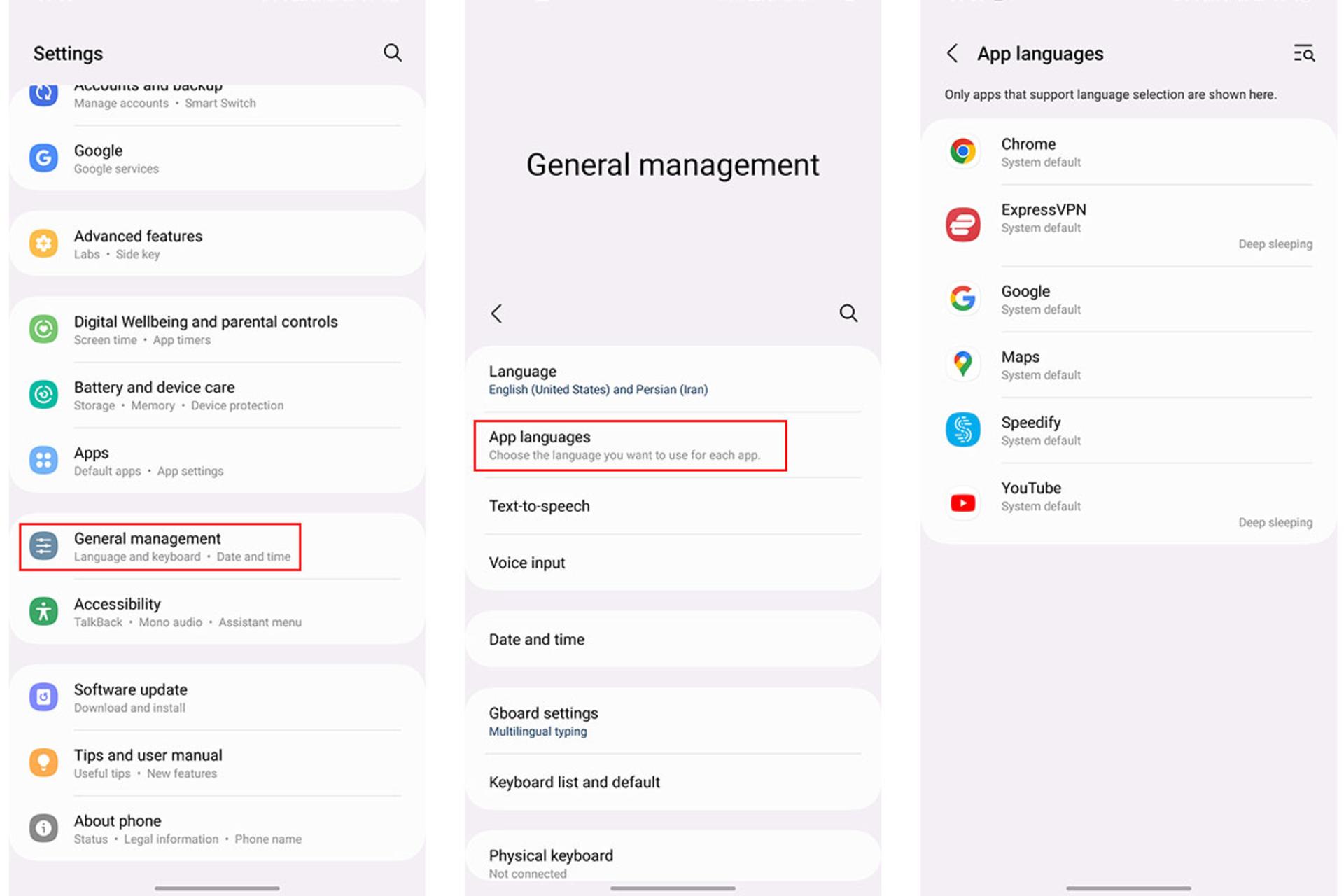Open Date and time settings
The width and height of the screenshot is (1344, 896).
point(673,639)
